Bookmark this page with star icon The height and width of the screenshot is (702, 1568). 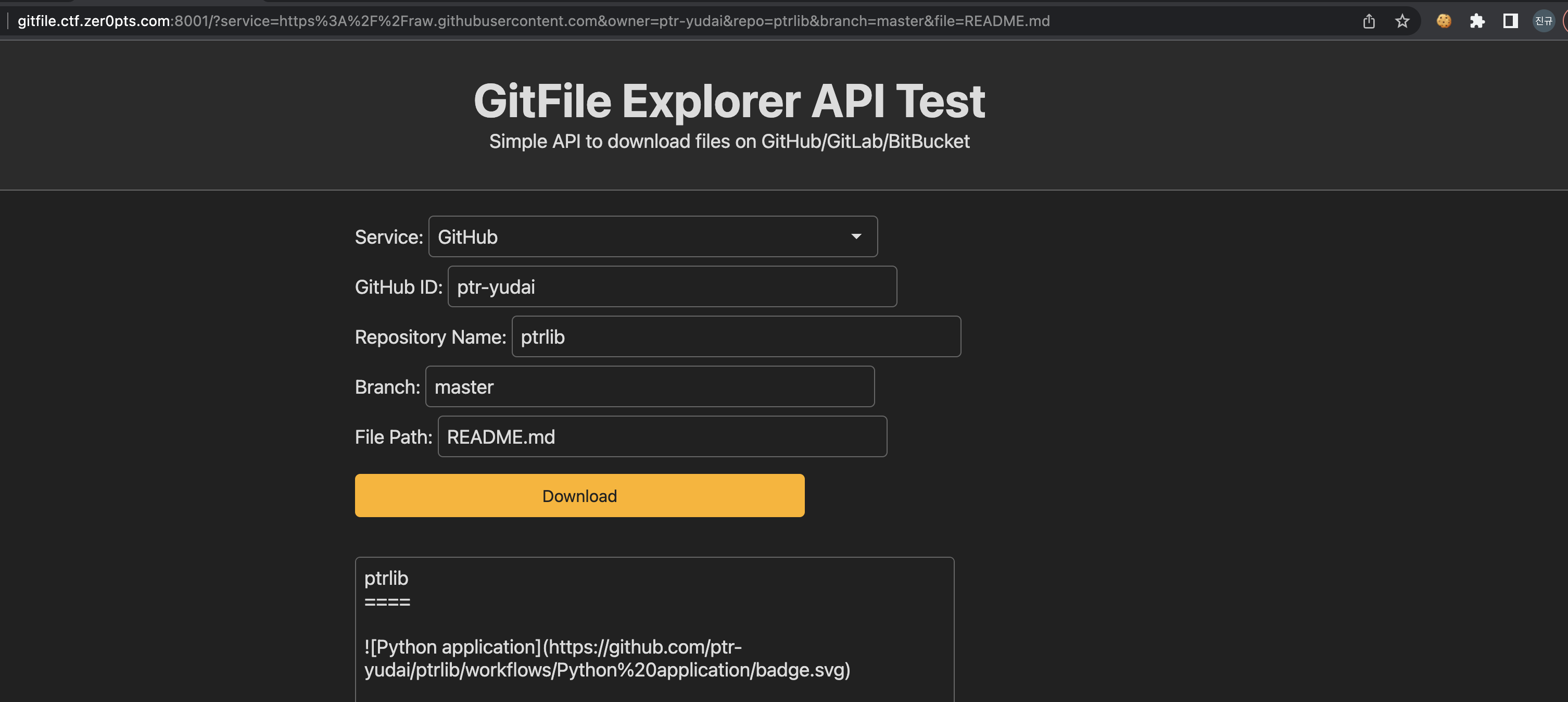click(1402, 21)
